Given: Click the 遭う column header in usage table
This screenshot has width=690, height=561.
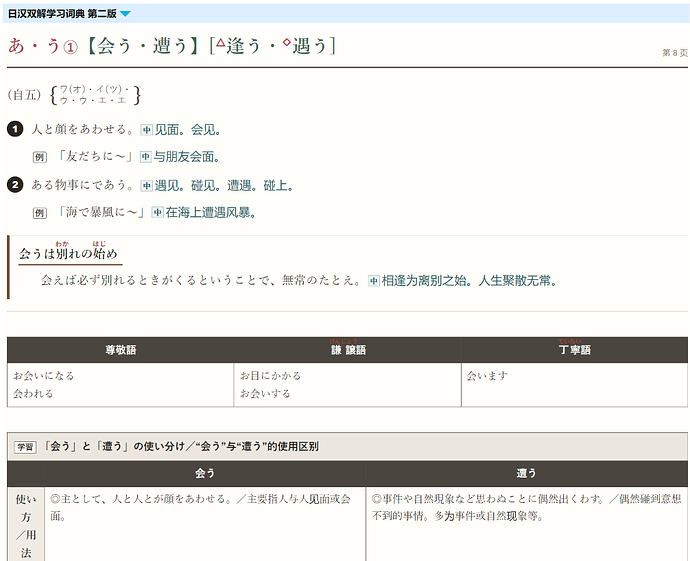Looking at the screenshot, I should click(x=526, y=473).
